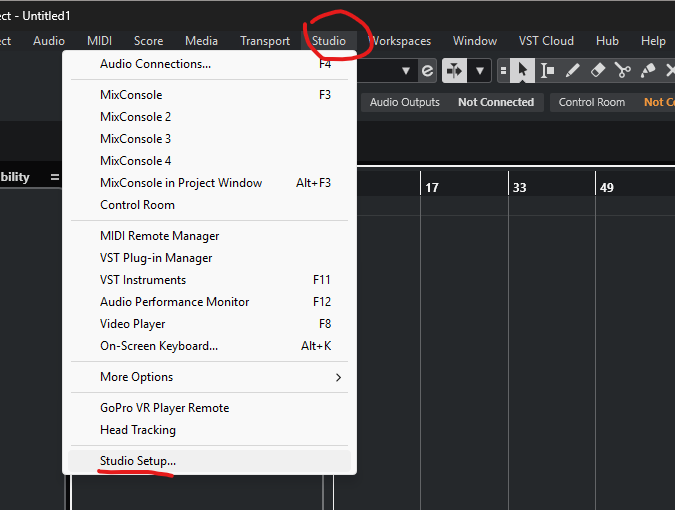Select the Erase tool
675x510 pixels.
tap(598, 70)
